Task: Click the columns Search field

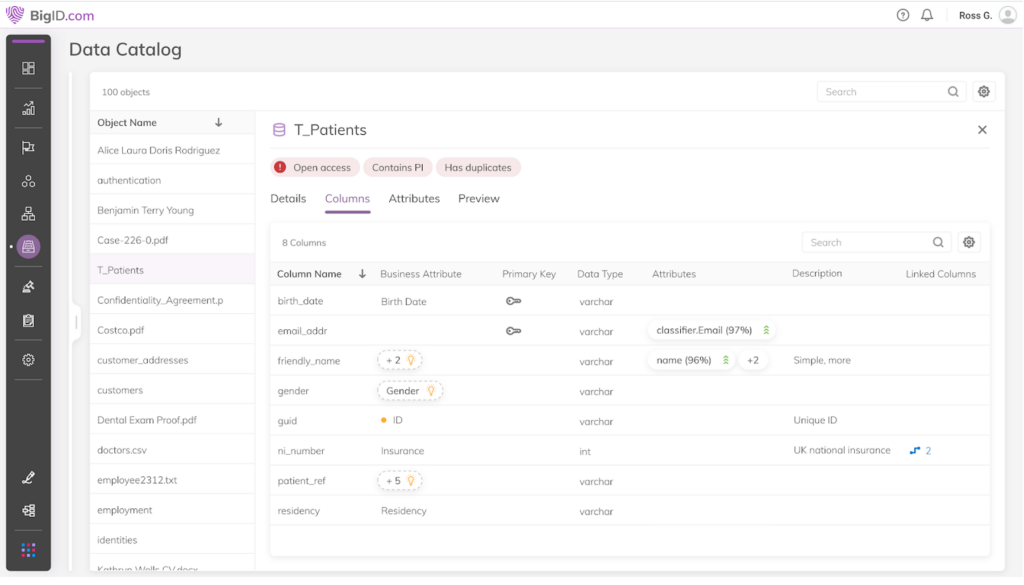Action: coord(868,242)
